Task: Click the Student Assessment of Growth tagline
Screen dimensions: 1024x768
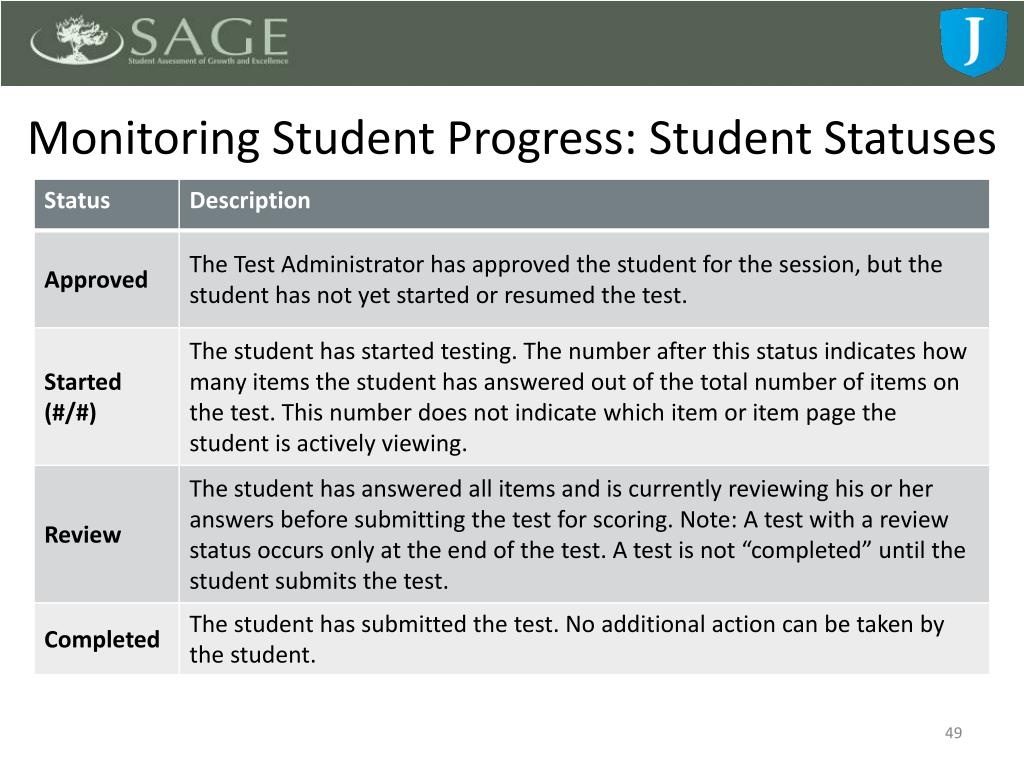Action: click(208, 61)
